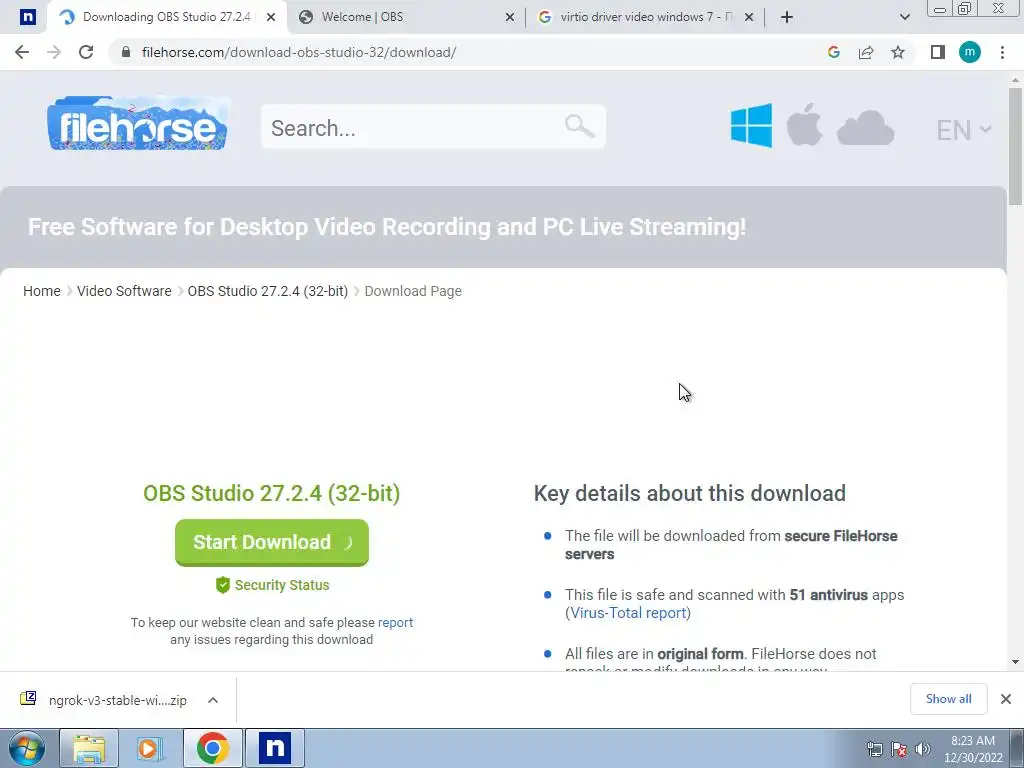Click Chrome icon in taskbar
The height and width of the screenshot is (768, 1024).
(212, 748)
